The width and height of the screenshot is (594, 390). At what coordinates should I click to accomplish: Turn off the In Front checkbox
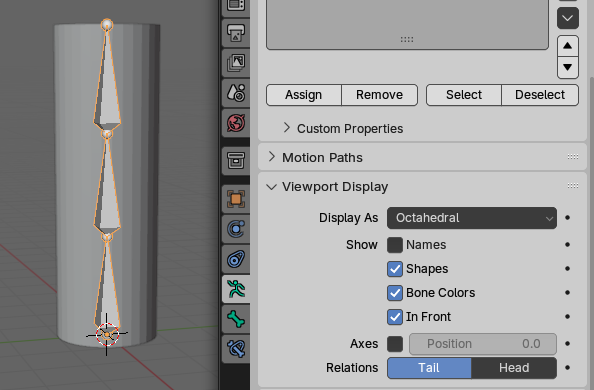click(x=395, y=316)
